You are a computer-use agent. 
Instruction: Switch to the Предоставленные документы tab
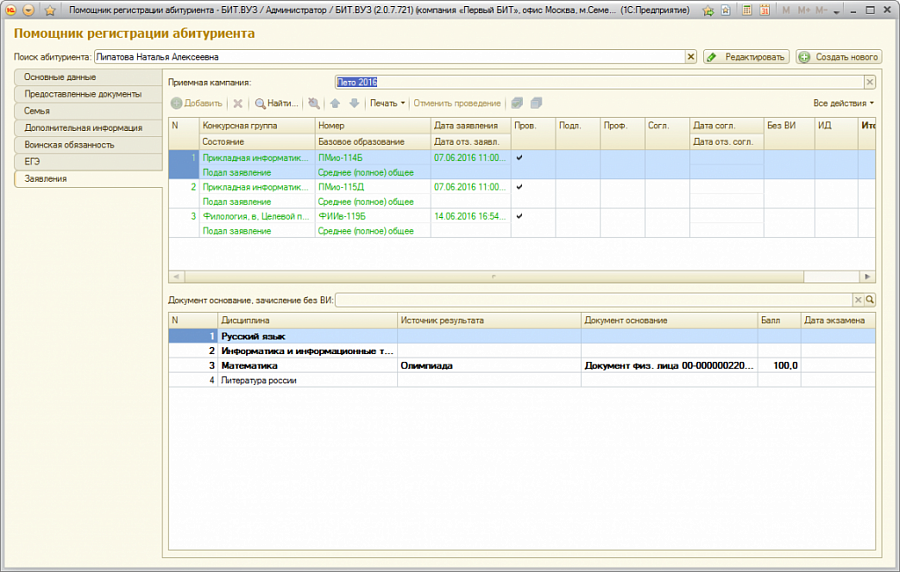(x=88, y=94)
